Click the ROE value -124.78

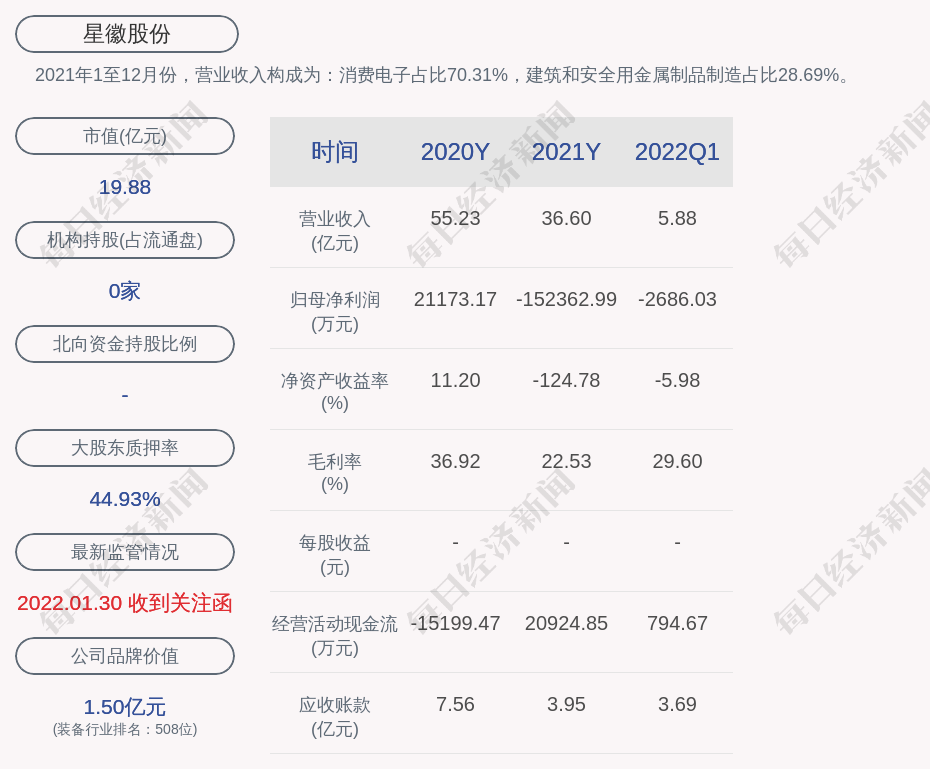(x=566, y=380)
